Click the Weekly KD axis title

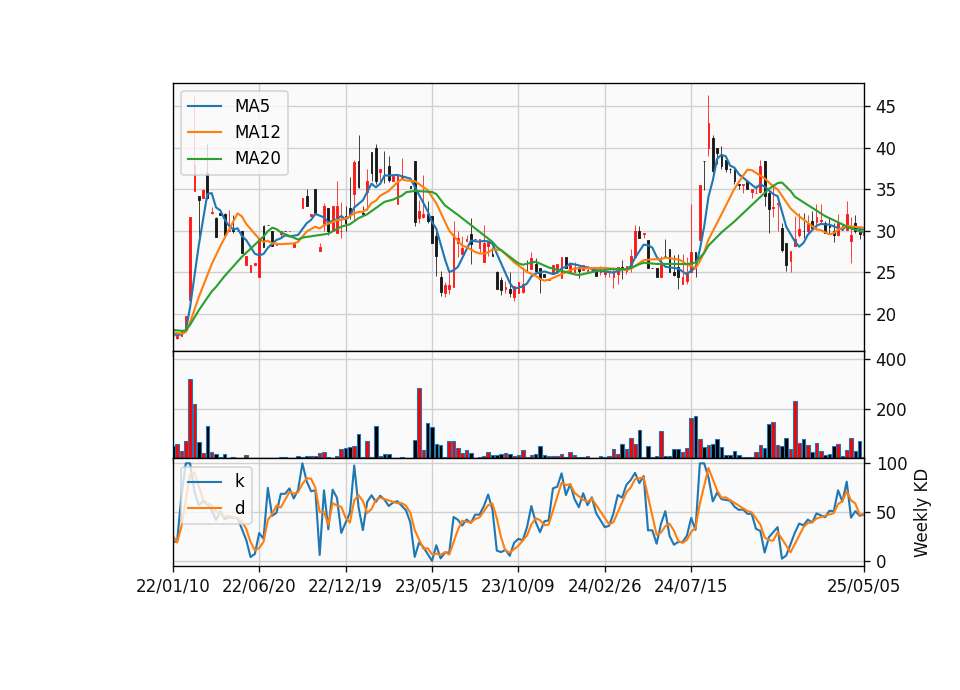click(x=921, y=513)
